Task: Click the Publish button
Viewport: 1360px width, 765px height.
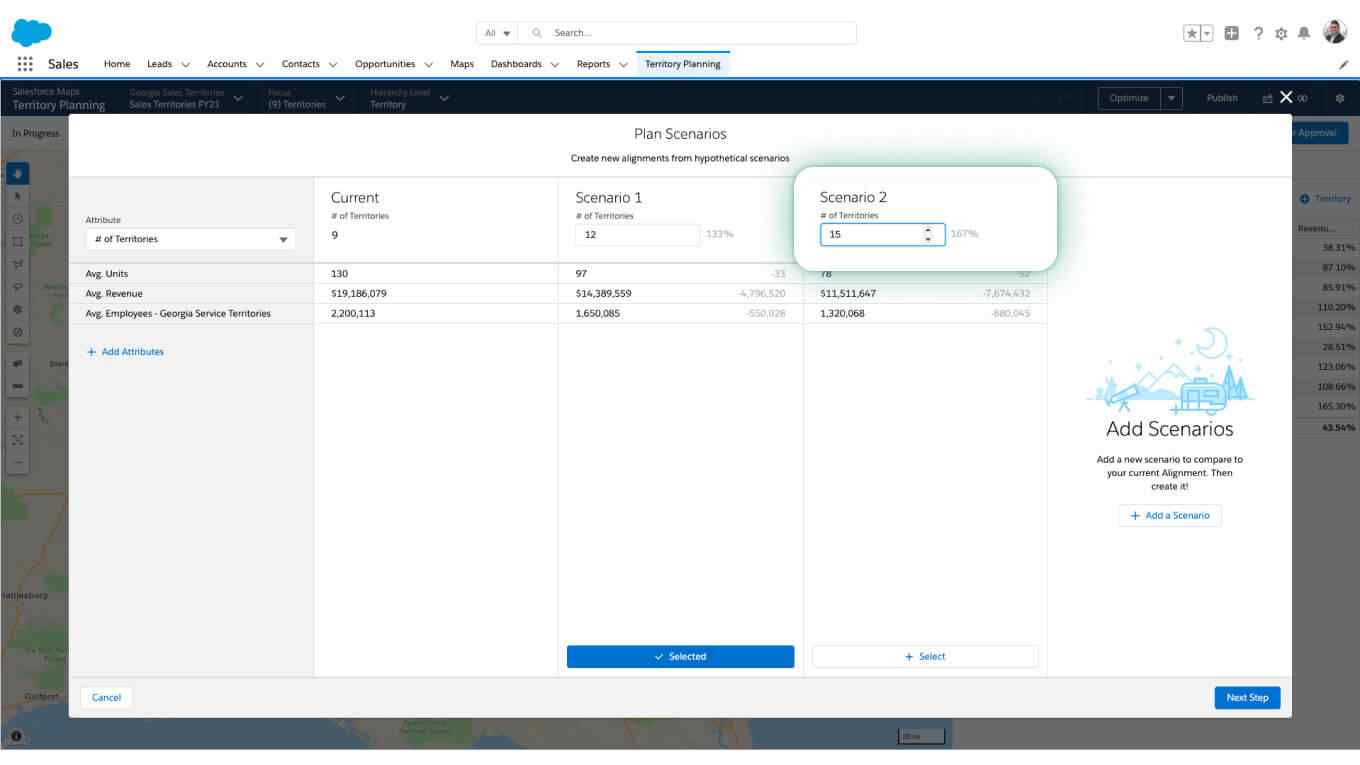Action: pos(1222,98)
